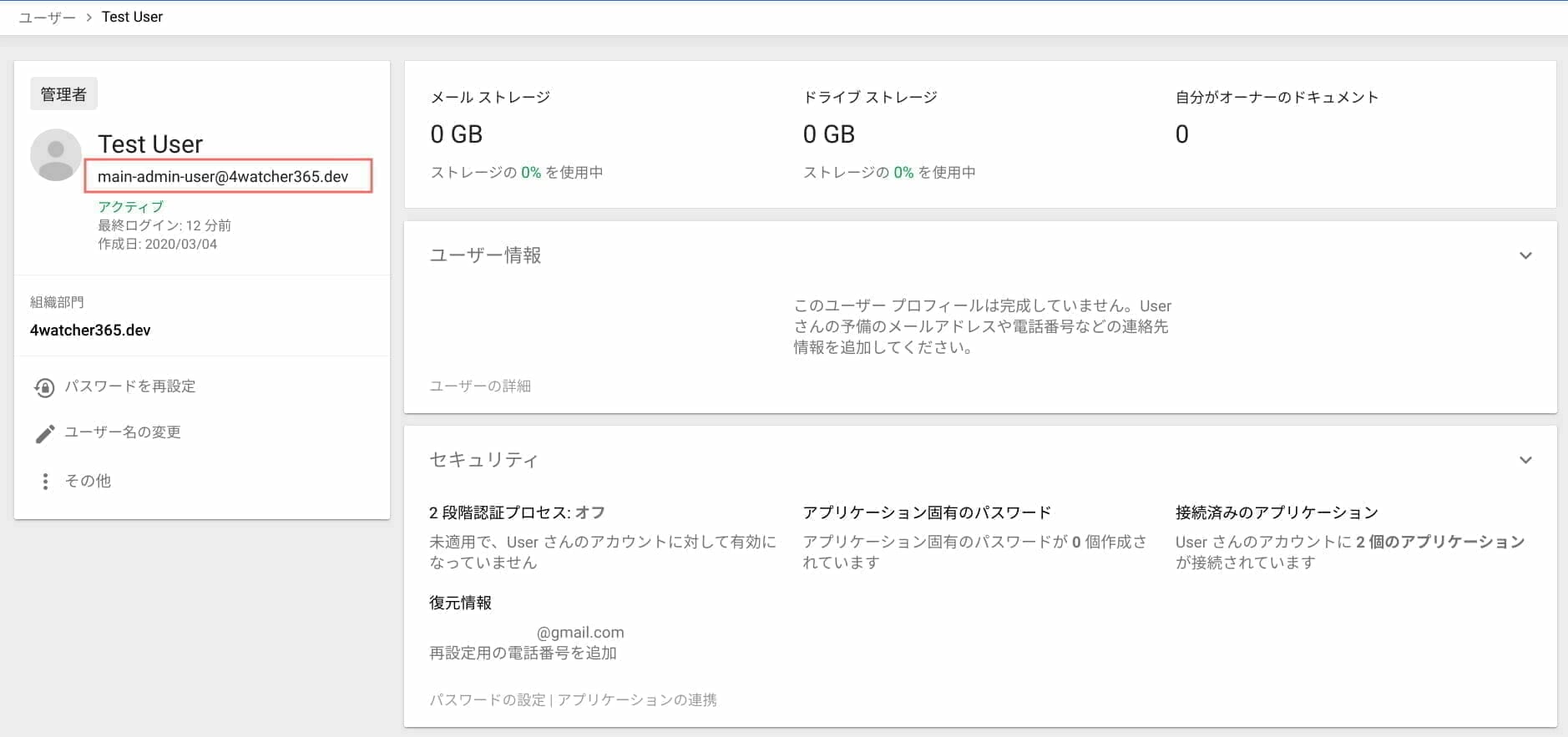The height and width of the screenshot is (737, 1568).
Task: Click 2 段階認証プロセス: オフ entry
Action: pos(517,512)
